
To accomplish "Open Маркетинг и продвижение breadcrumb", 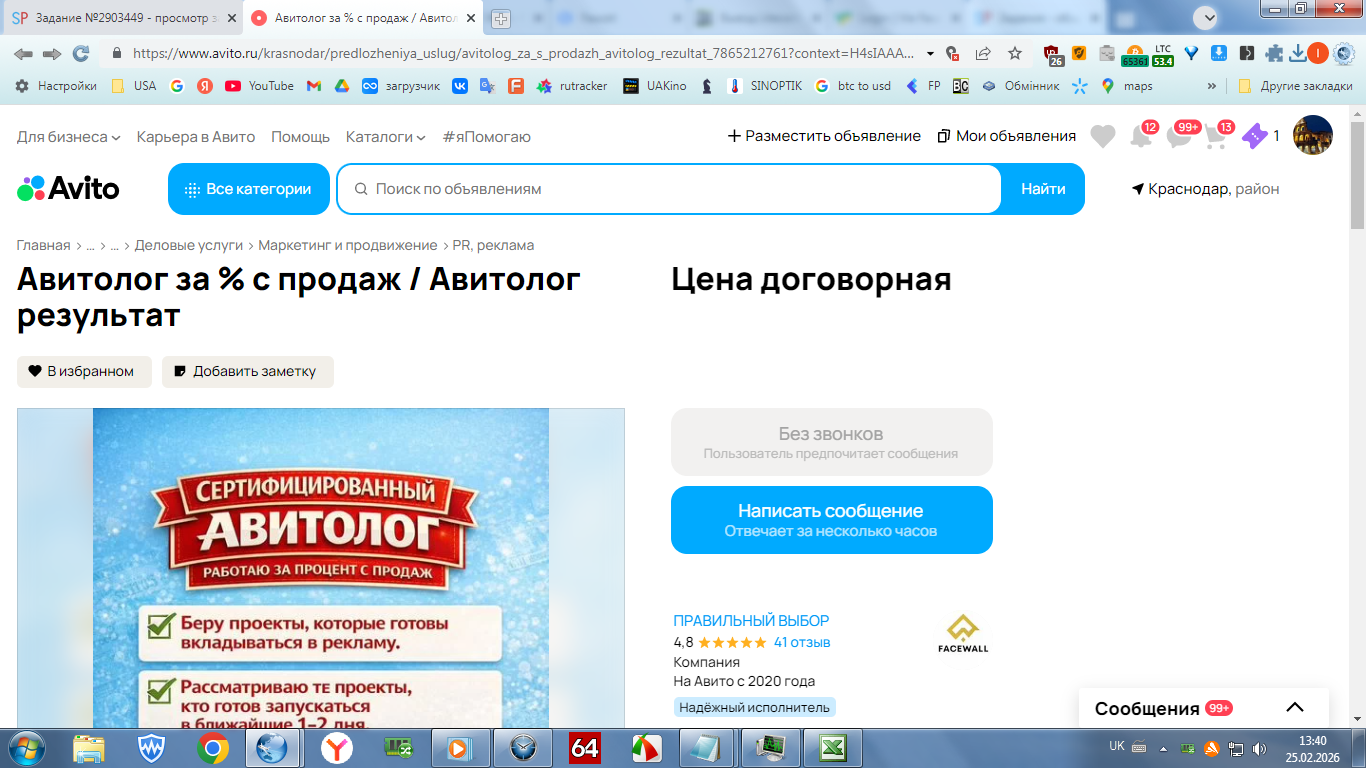I will coord(348,245).
